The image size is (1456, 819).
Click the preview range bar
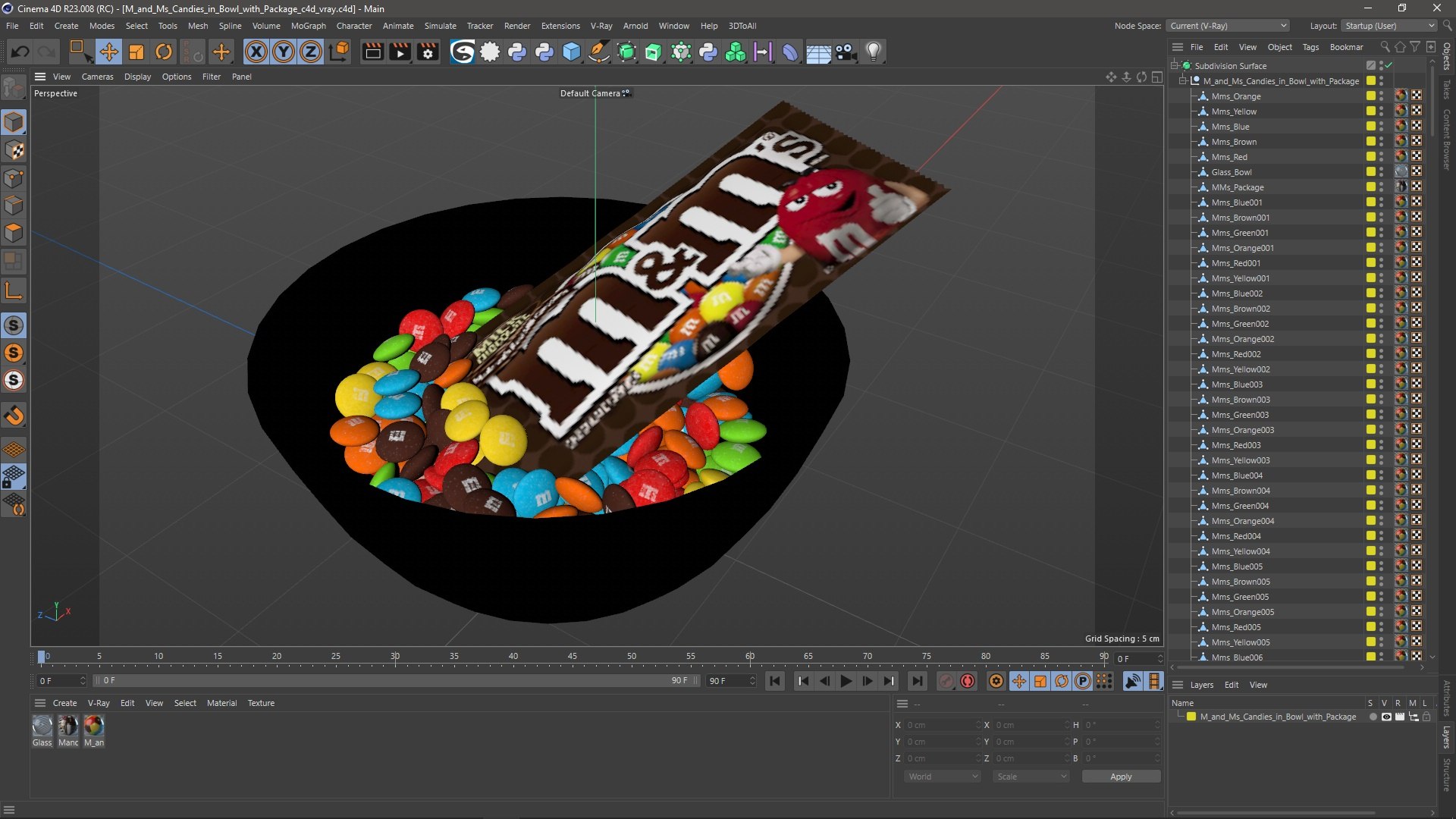pos(395,681)
